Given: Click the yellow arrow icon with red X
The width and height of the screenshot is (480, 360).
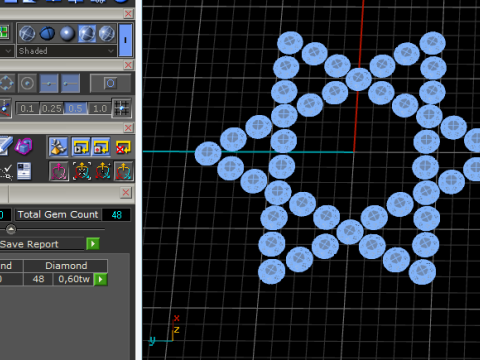Looking at the screenshot, I should pyautogui.click(x=123, y=147).
